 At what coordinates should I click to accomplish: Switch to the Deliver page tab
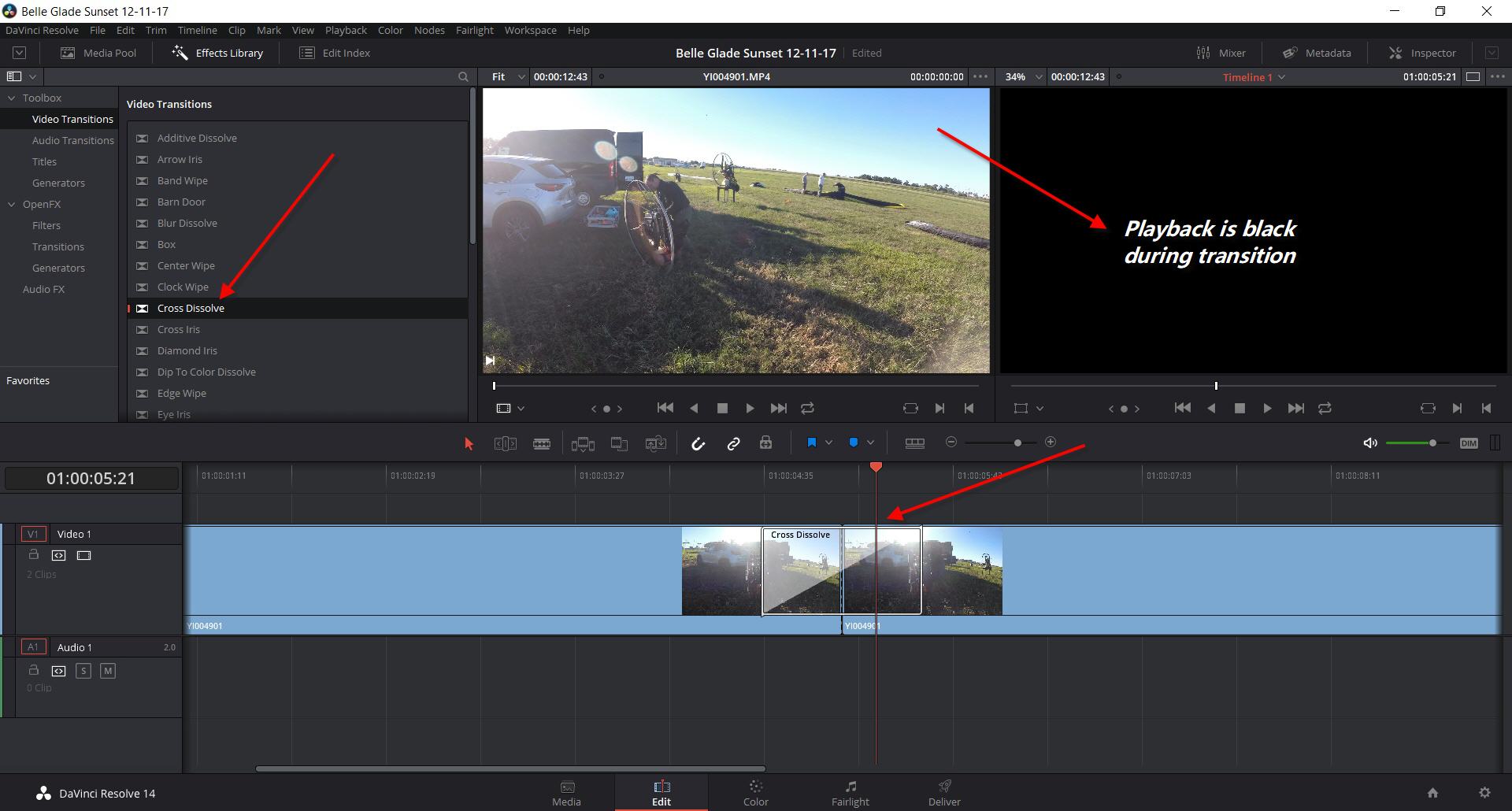tap(944, 793)
